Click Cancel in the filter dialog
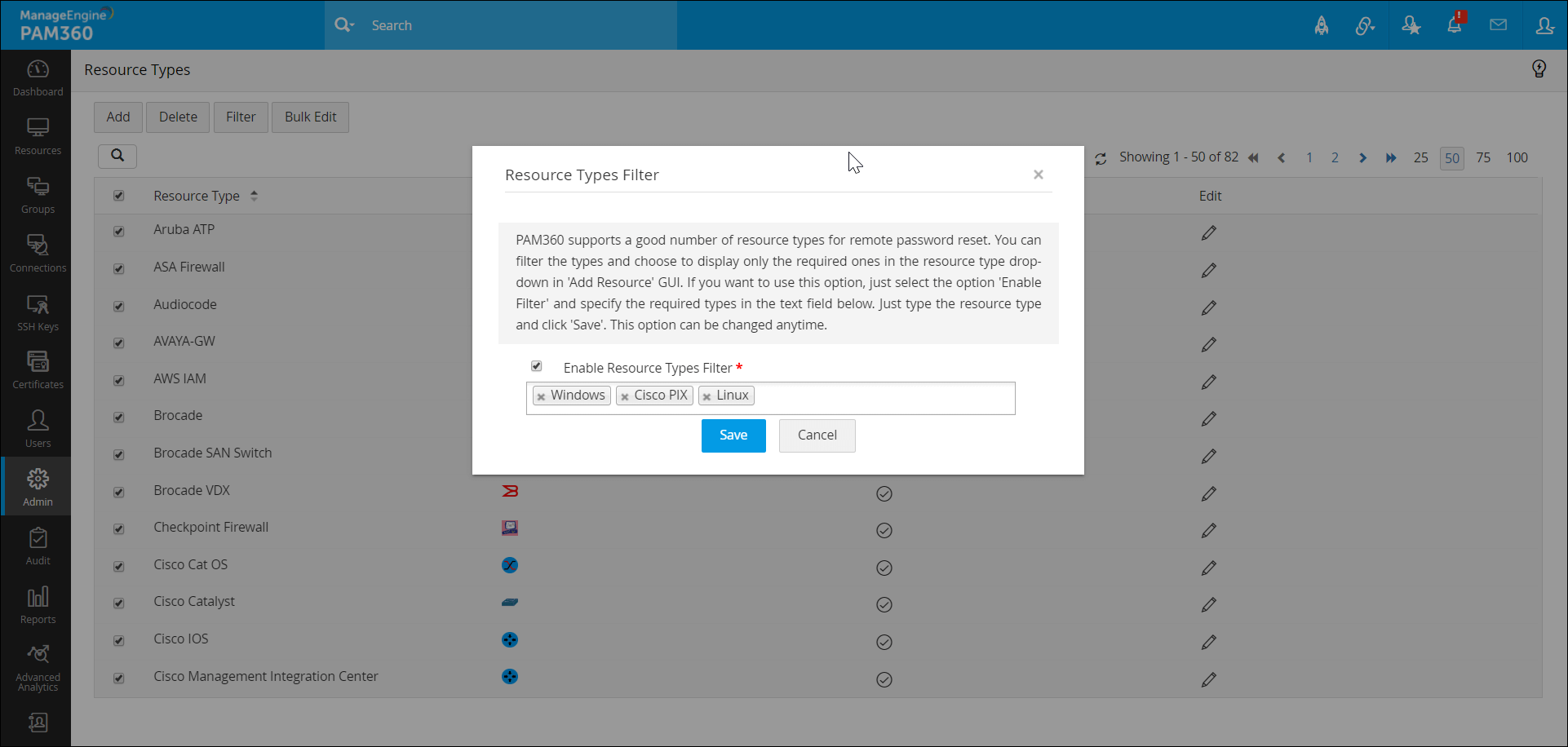1568x747 pixels. (x=817, y=435)
